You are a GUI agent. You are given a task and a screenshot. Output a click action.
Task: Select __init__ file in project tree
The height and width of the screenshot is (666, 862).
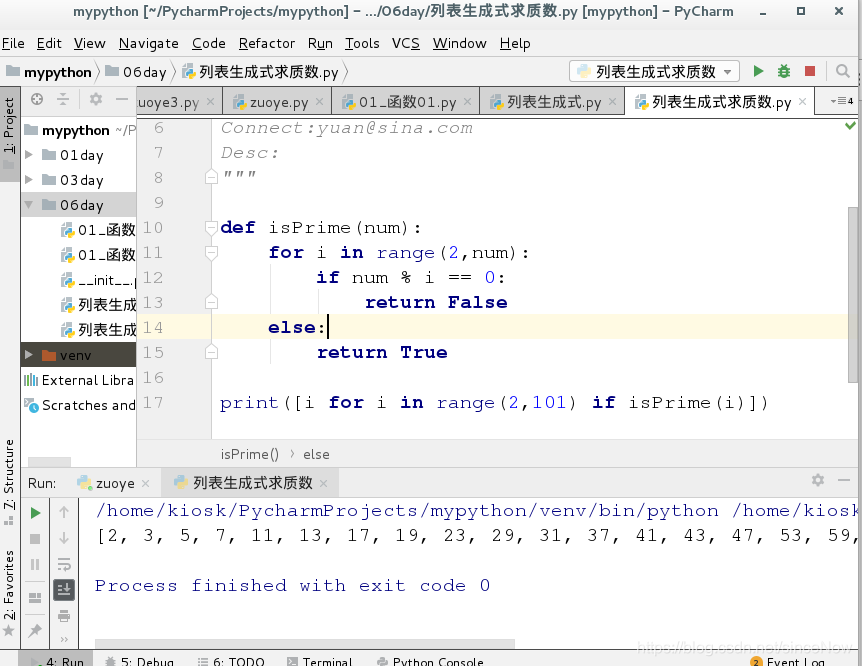pos(99,280)
